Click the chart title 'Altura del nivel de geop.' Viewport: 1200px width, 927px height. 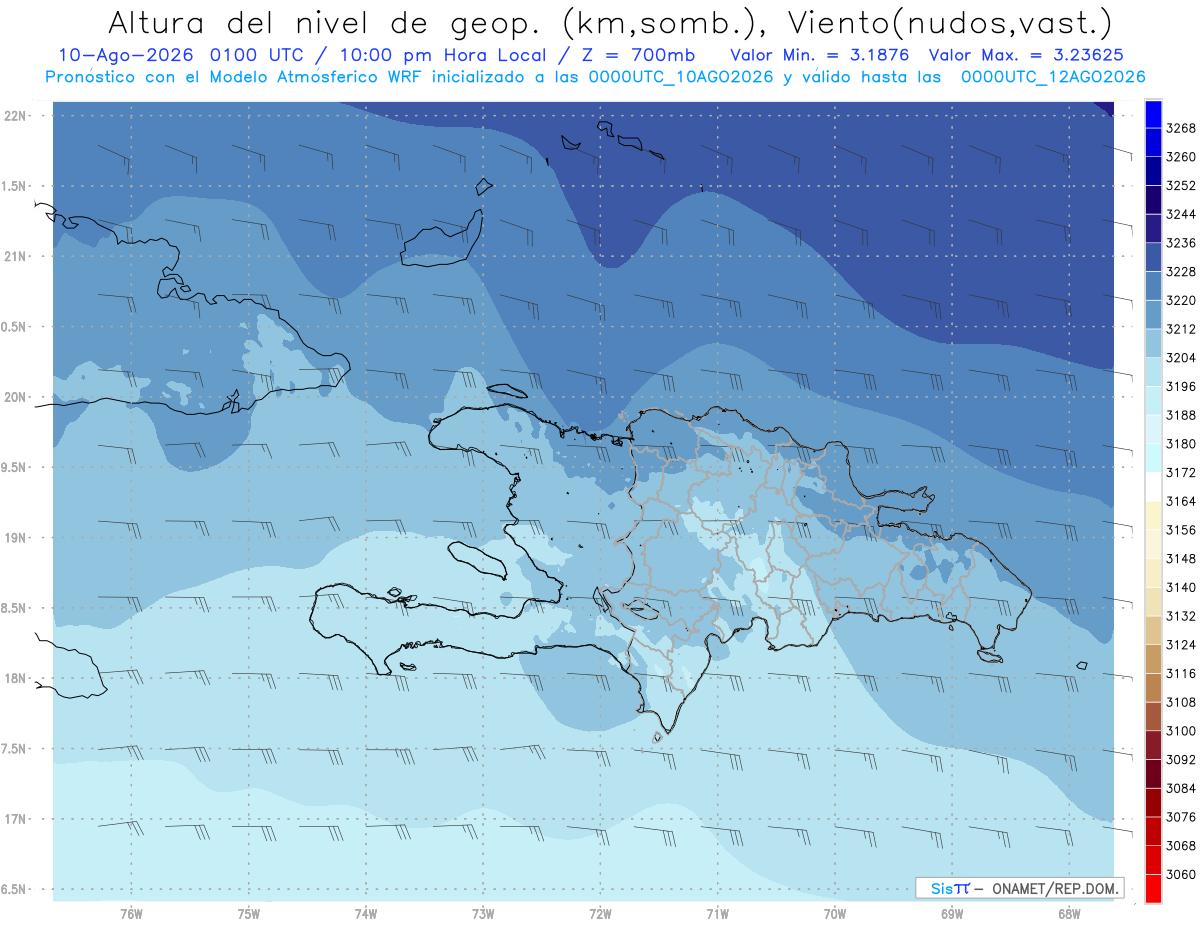[x=324, y=22]
